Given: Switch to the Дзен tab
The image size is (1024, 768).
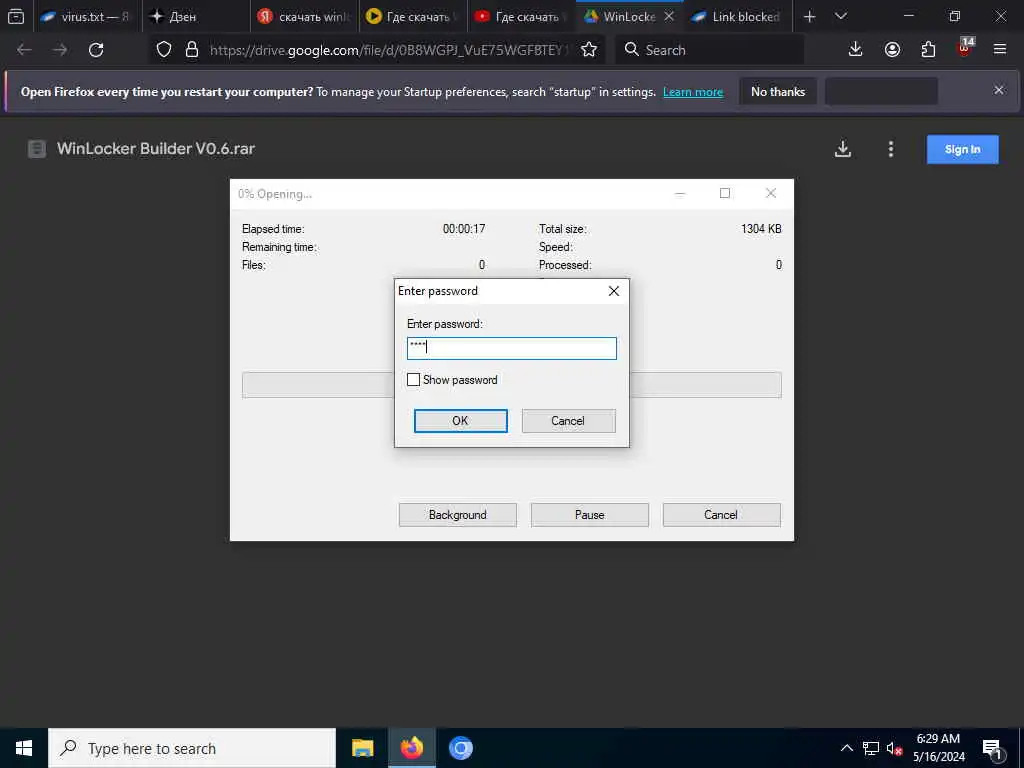Looking at the screenshot, I should point(196,16).
